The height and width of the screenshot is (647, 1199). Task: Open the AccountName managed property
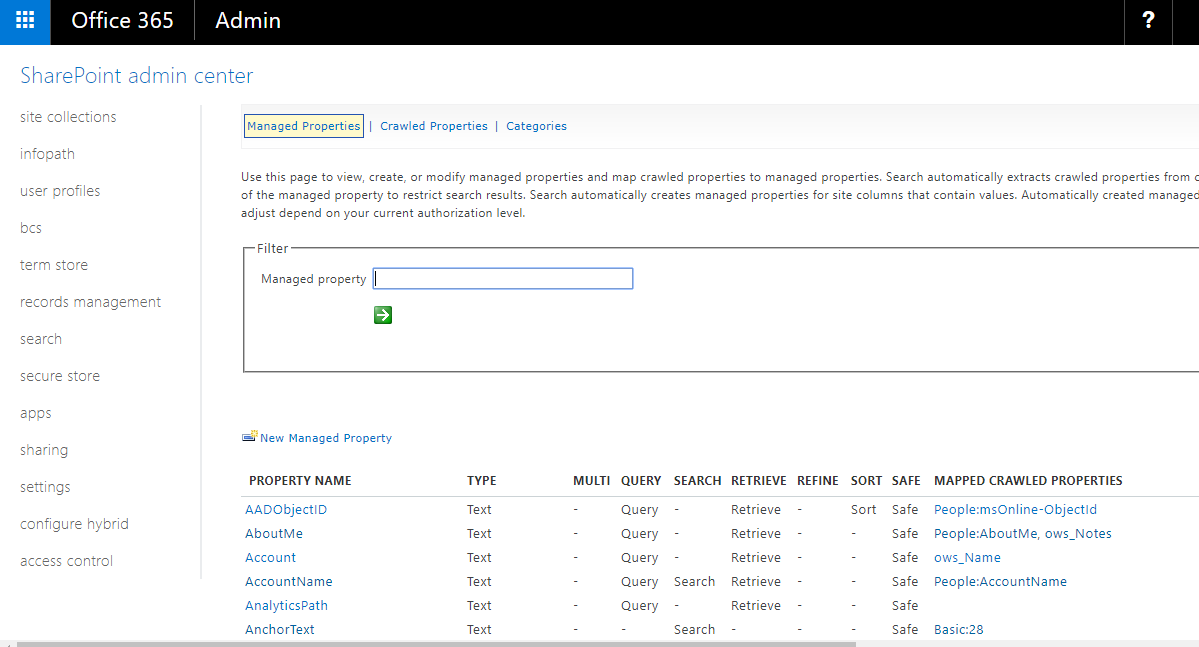pos(288,582)
